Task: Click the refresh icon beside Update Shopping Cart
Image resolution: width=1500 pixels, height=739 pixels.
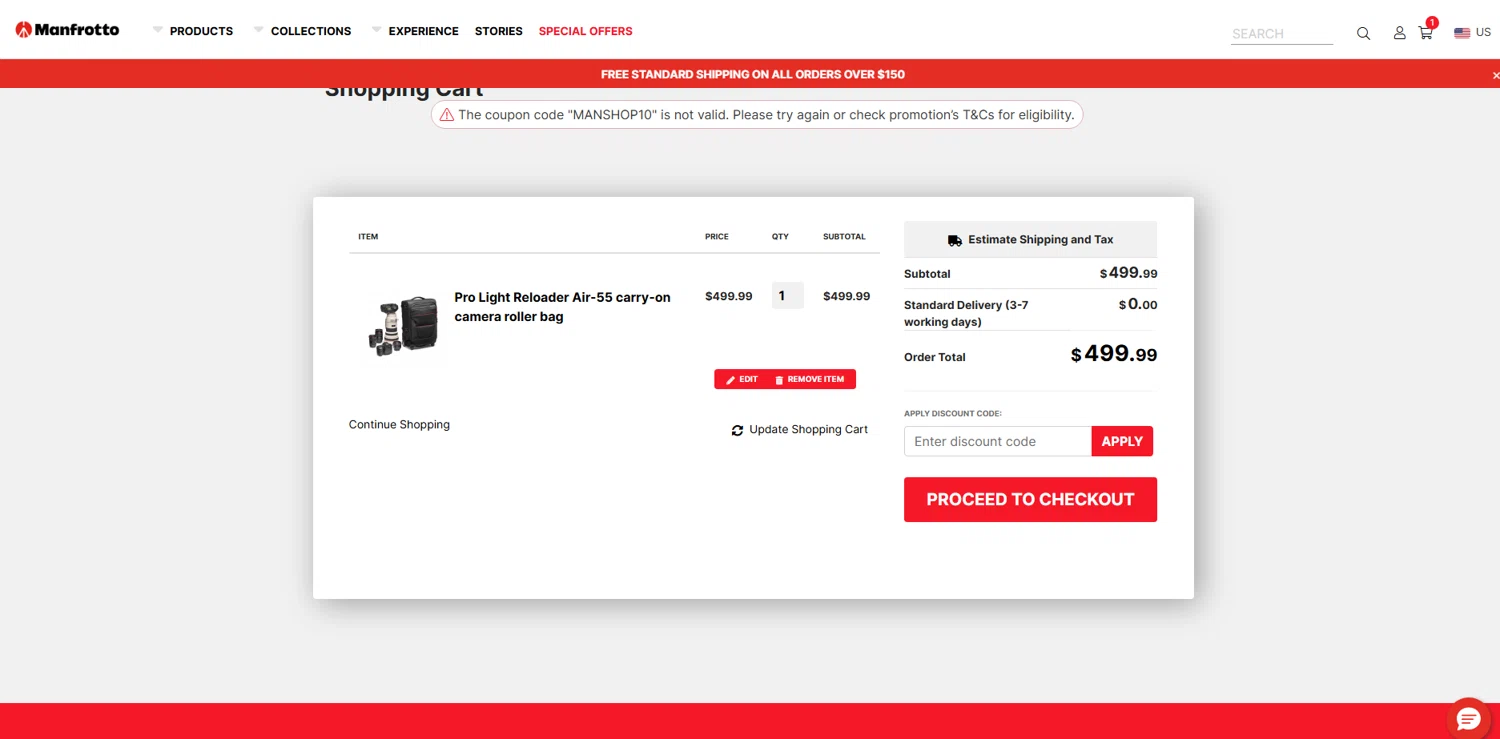Action: click(x=737, y=430)
